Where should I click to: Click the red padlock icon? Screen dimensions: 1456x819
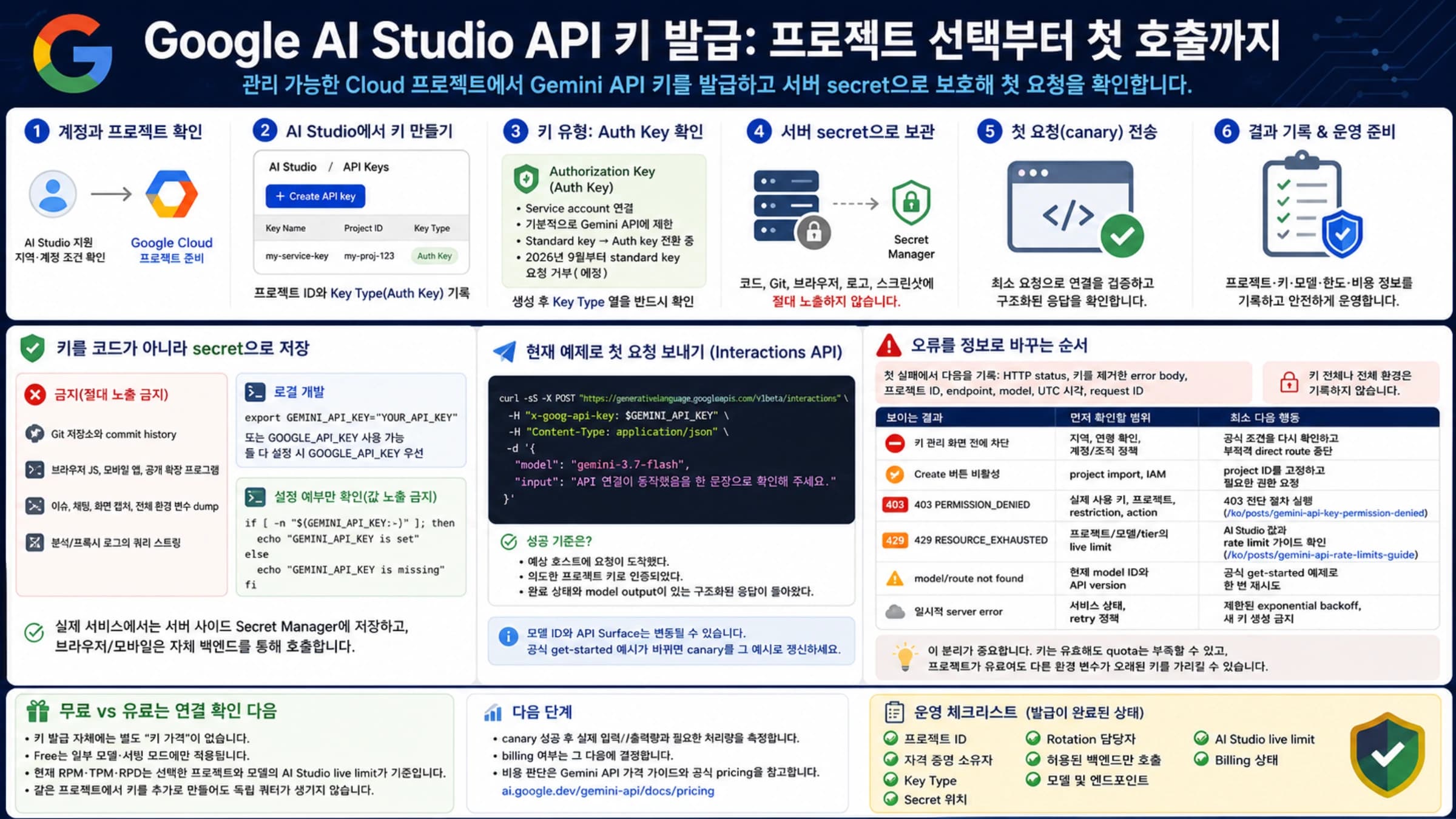[x=1289, y=382]
